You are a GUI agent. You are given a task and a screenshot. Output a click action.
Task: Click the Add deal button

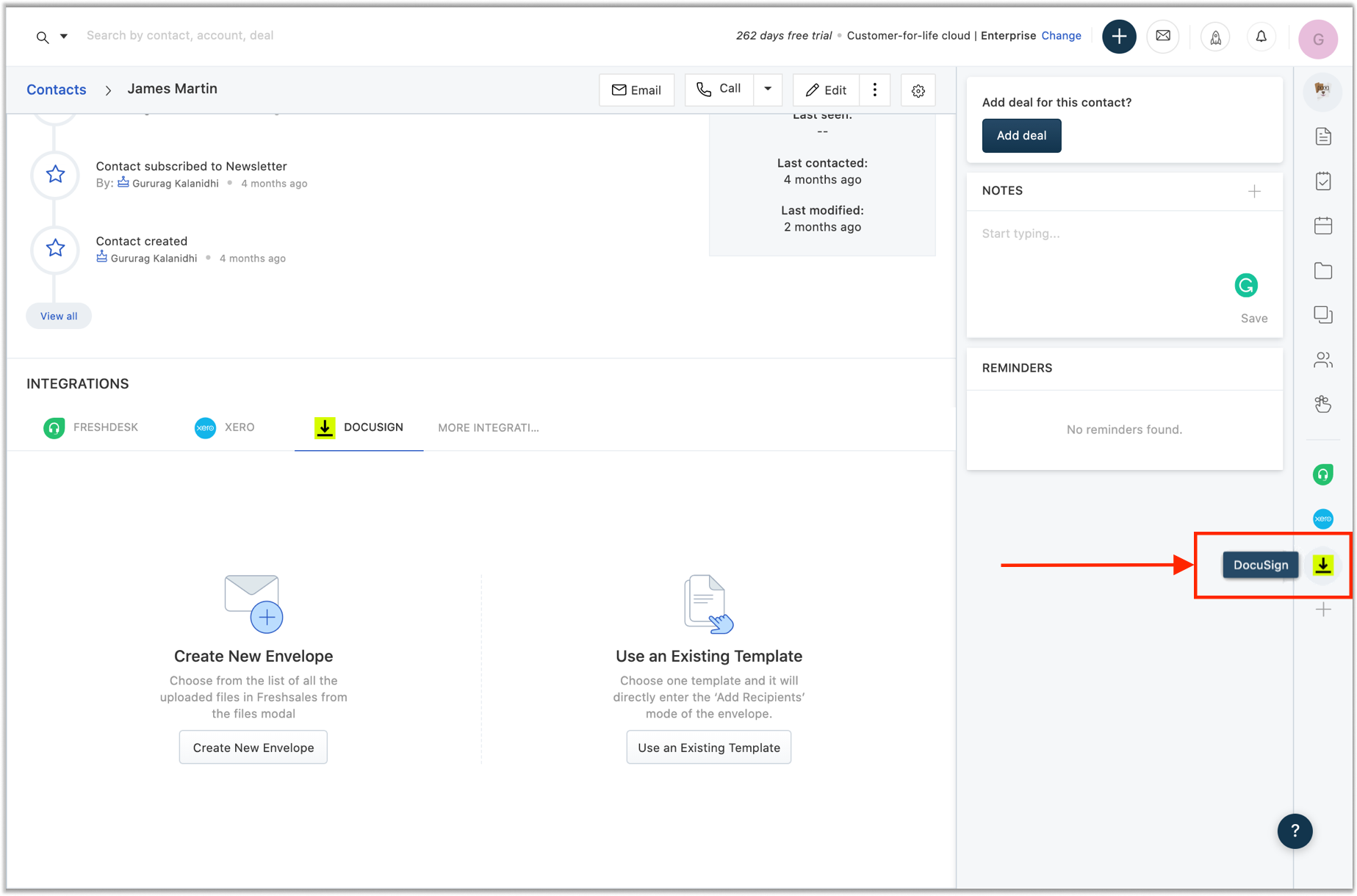[x=1021, y=136]
